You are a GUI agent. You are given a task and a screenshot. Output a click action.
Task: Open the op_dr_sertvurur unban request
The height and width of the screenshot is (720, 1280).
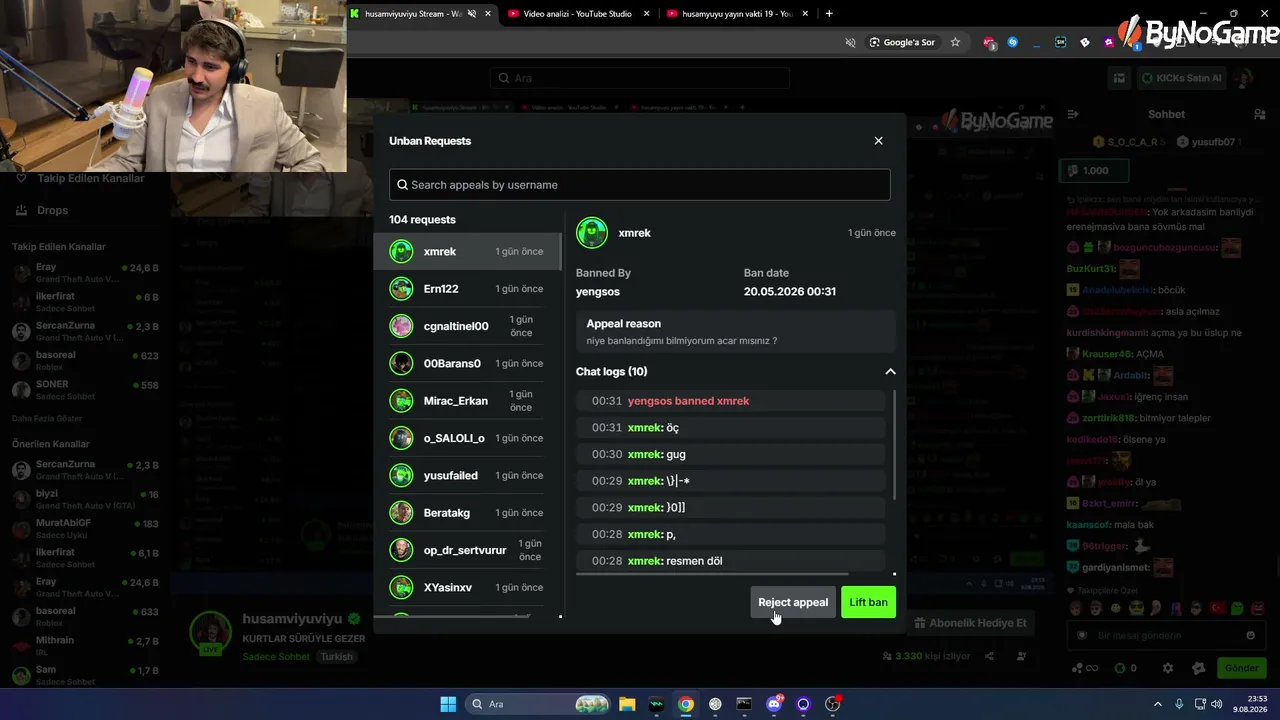point(467,550)
